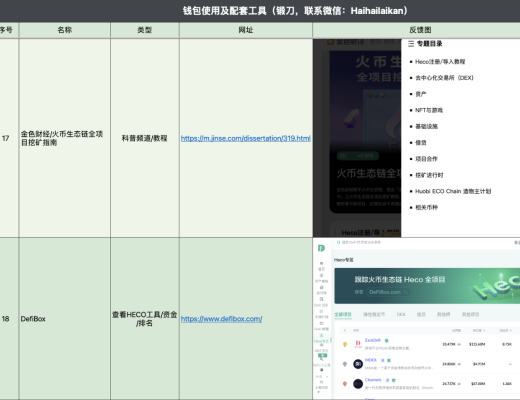Click 相关币种 in the topic list
Viewport: 520px width, 400px height.
[x=426, y=207]
